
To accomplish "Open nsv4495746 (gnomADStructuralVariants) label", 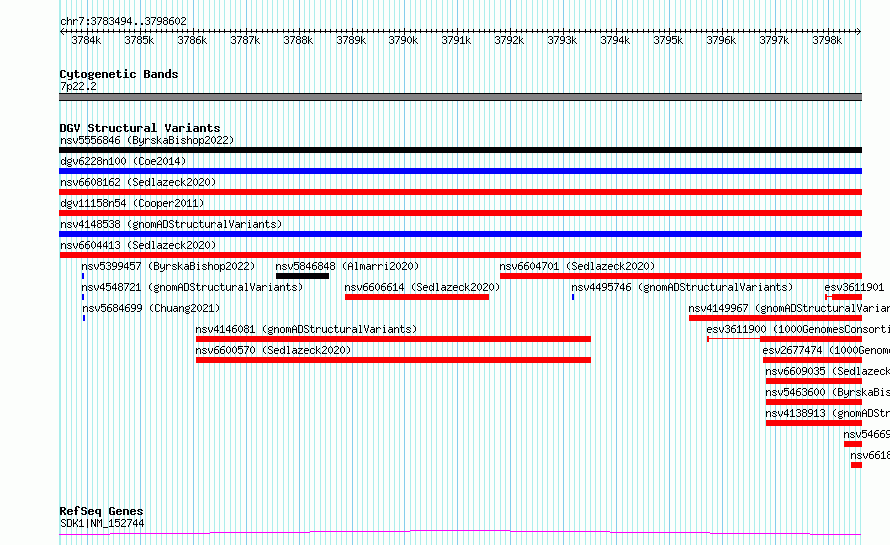I will click(682, 287).
